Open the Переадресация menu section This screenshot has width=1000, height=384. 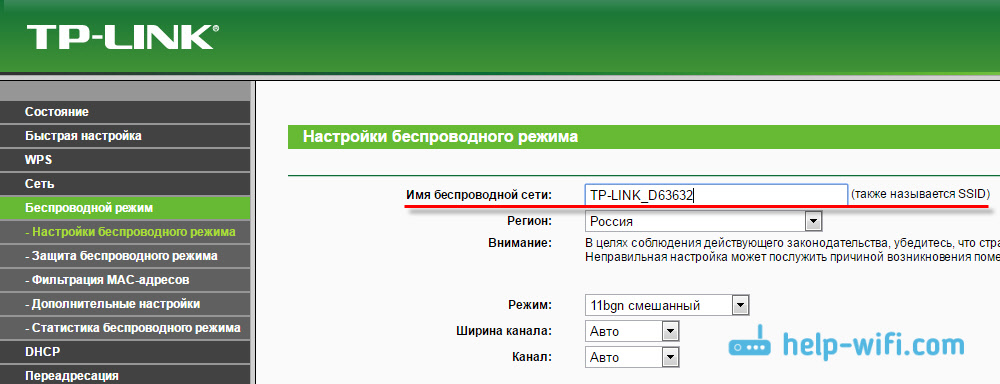(125, 376)
